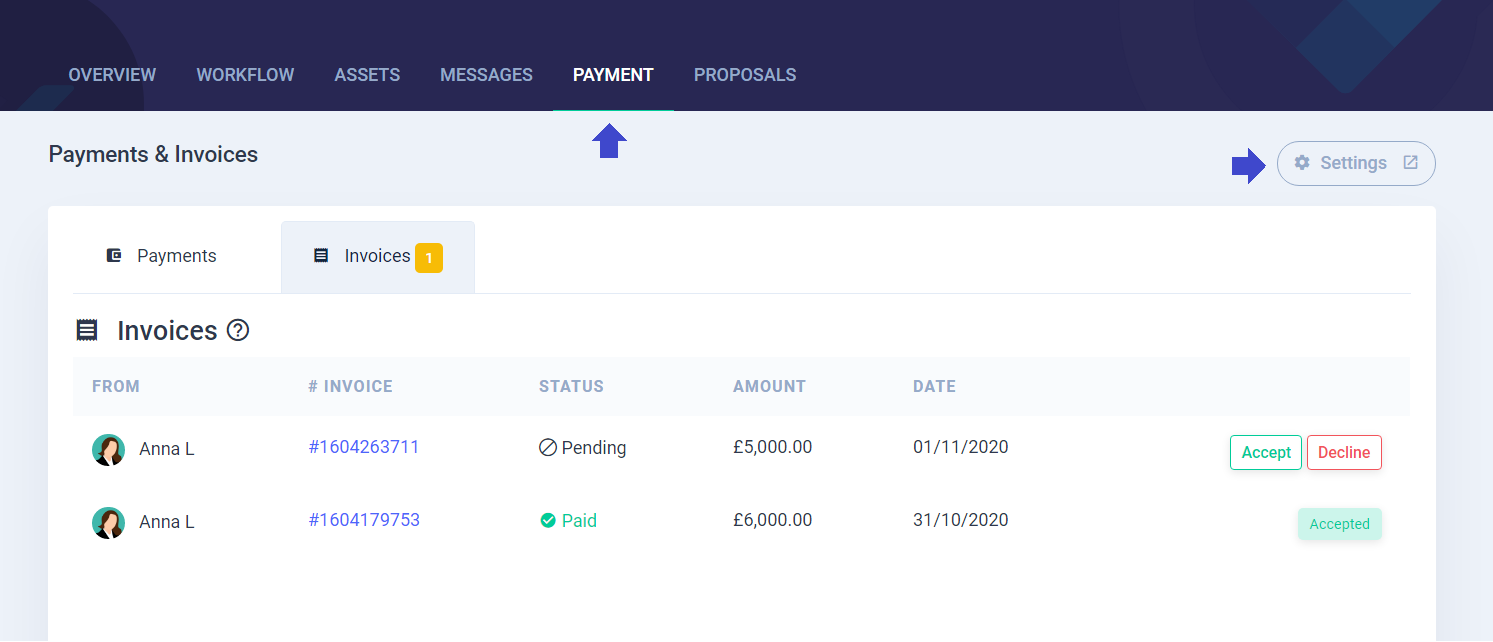1493x642 pixels.
Task: Click the Invoices heading receipt icon
Action: coord(87,330)
